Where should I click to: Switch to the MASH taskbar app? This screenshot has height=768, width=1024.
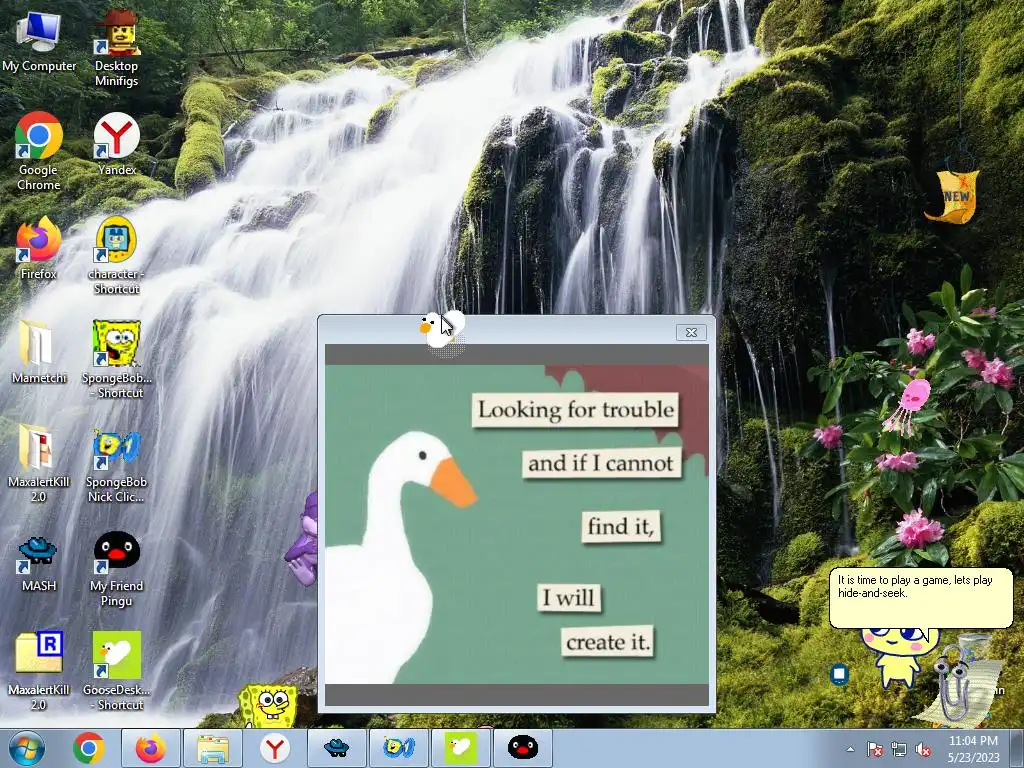coord(336,748)
